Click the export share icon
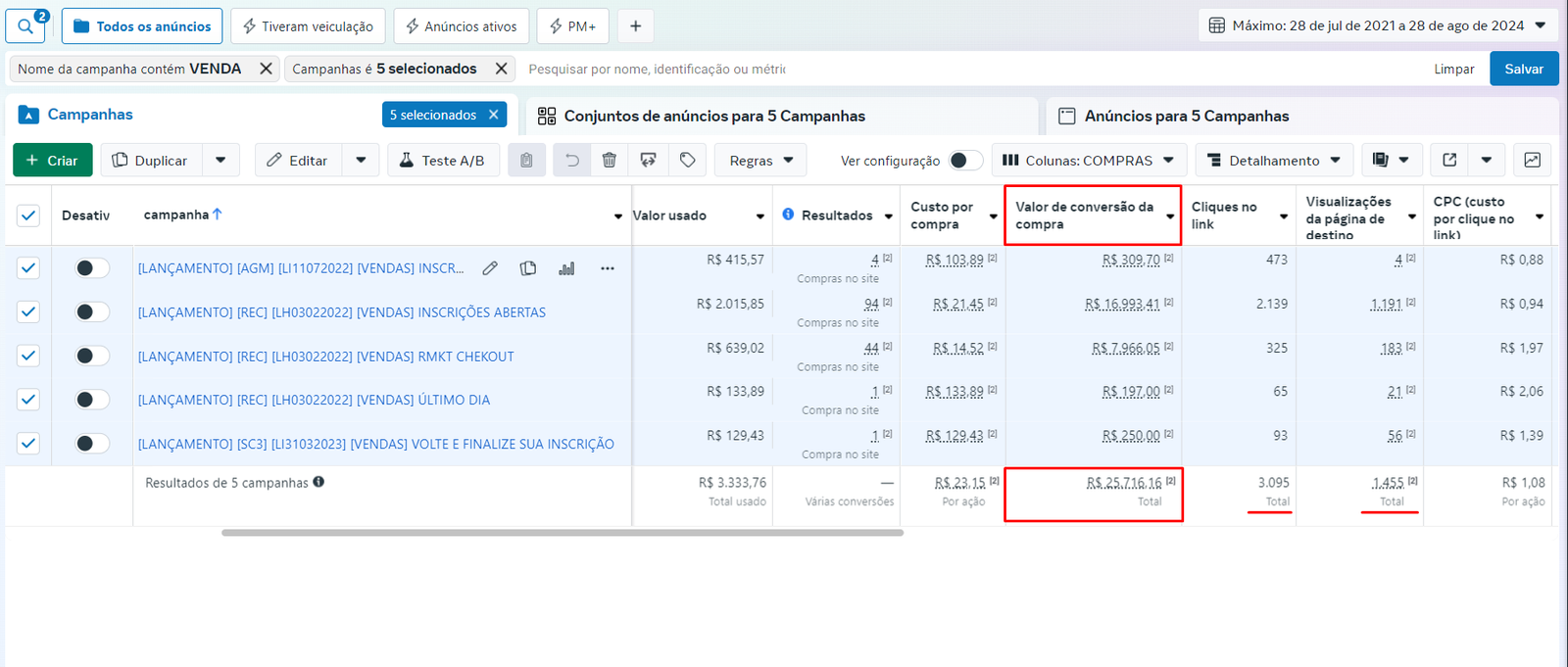 point(1449,160)
